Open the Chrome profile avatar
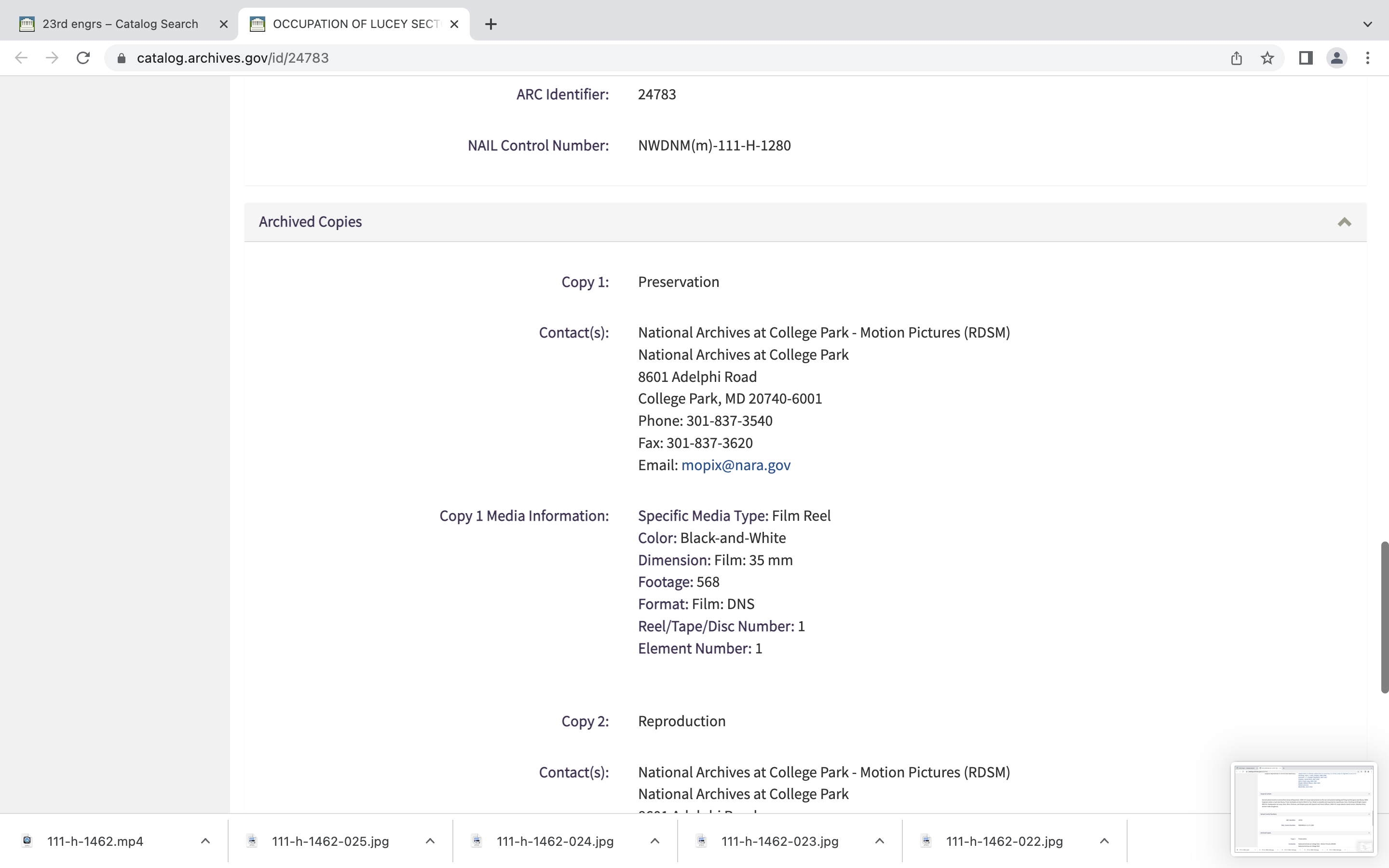This screenshot has height=868, width=1389. (1337, 58)
